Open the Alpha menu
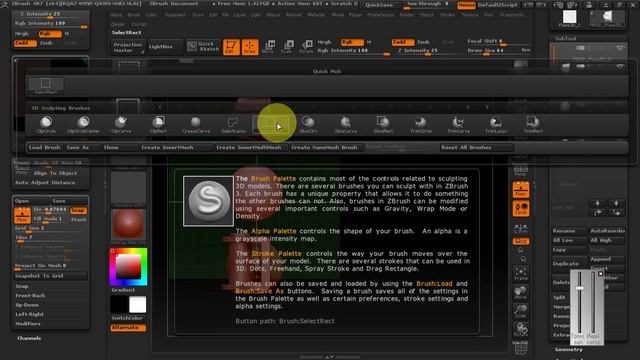 point(116,15)
